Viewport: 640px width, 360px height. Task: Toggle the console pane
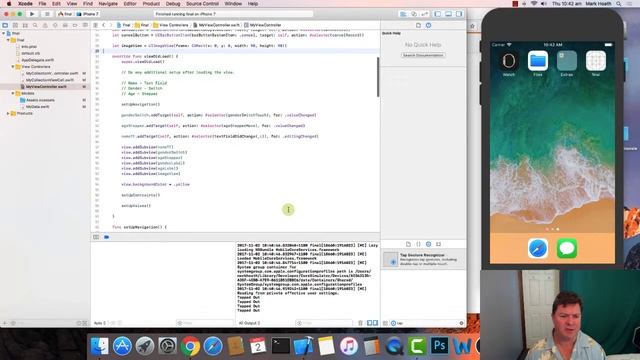pos(376,323)
